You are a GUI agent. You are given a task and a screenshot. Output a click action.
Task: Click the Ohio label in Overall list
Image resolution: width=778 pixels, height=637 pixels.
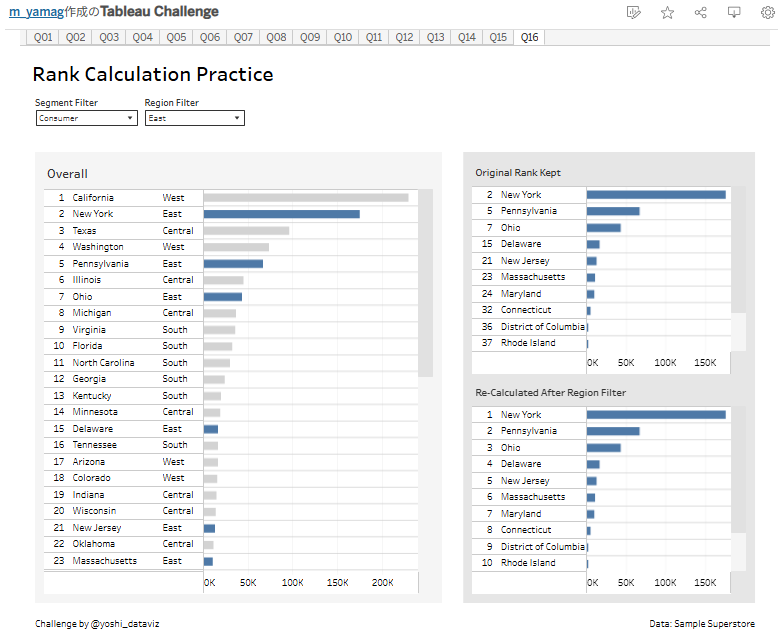[x=82, y=297]
